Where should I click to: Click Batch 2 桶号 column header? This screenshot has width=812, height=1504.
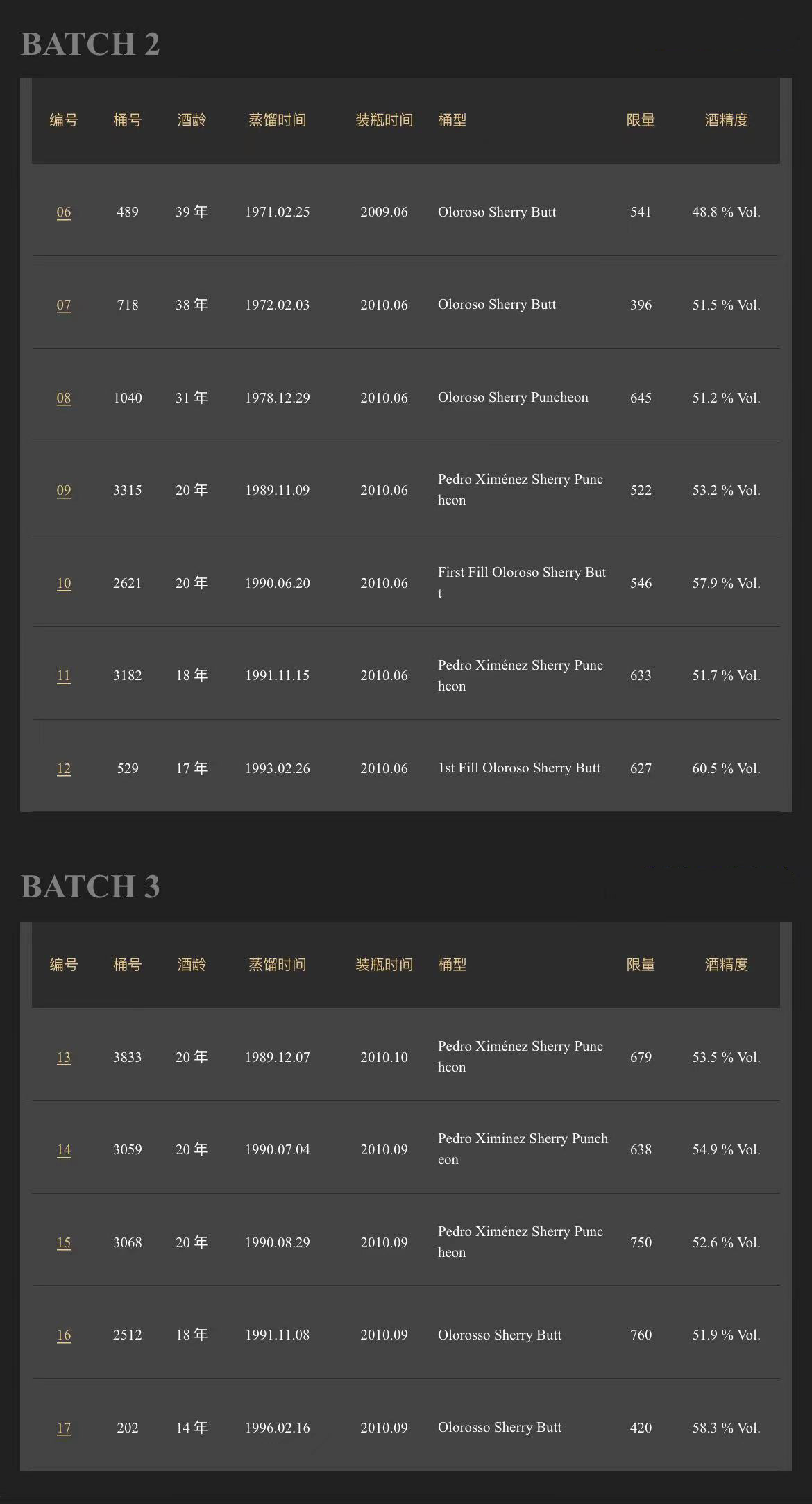128,120
